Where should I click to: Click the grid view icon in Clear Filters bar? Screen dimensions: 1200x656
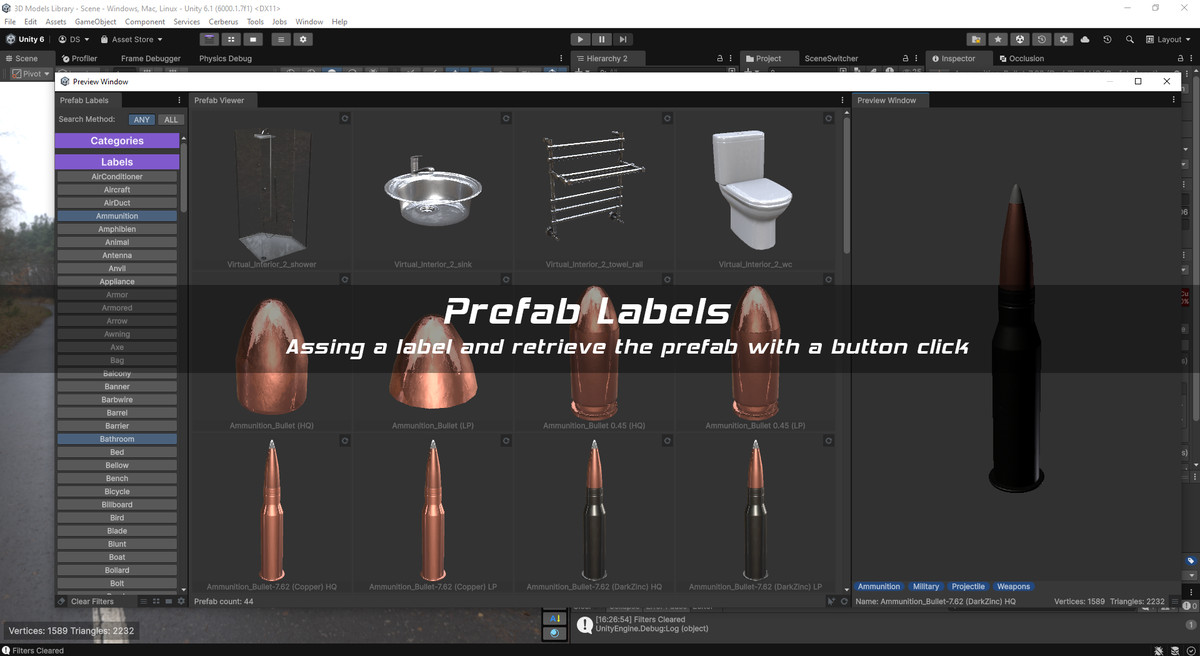(157, 601)
